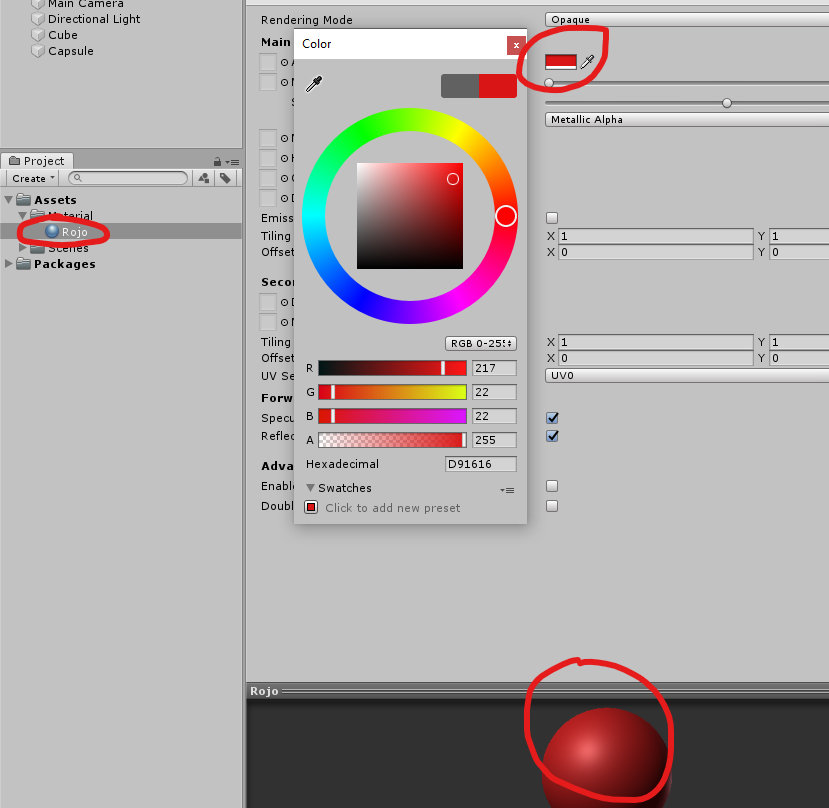Click the Search by Type filter icon
This screenshot has width=829, height=808.
point(204,178)
